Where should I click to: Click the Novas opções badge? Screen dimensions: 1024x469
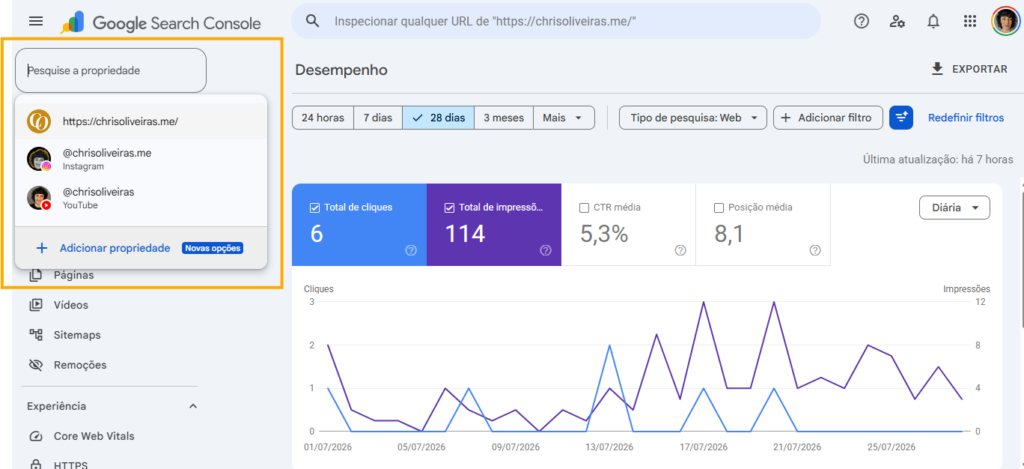coord(213,248)
